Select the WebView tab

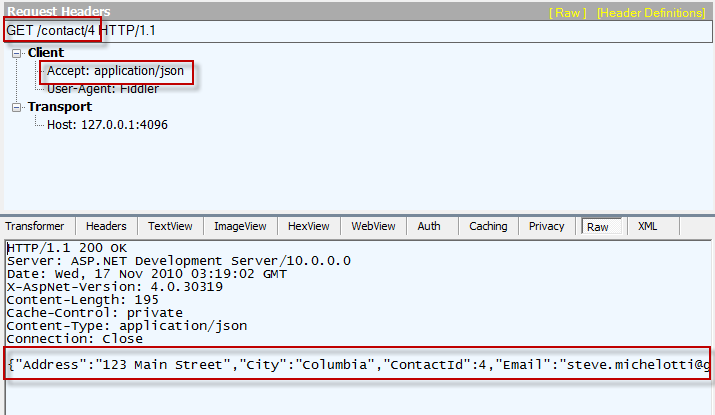tap(373, 226)
